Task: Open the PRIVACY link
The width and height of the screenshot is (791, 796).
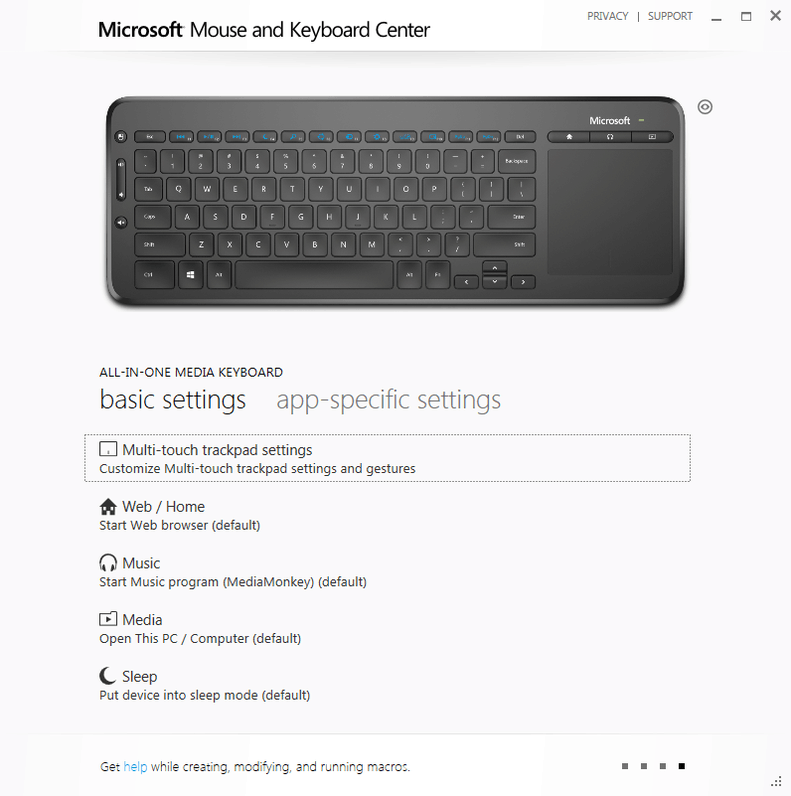Action: point(608,16)
